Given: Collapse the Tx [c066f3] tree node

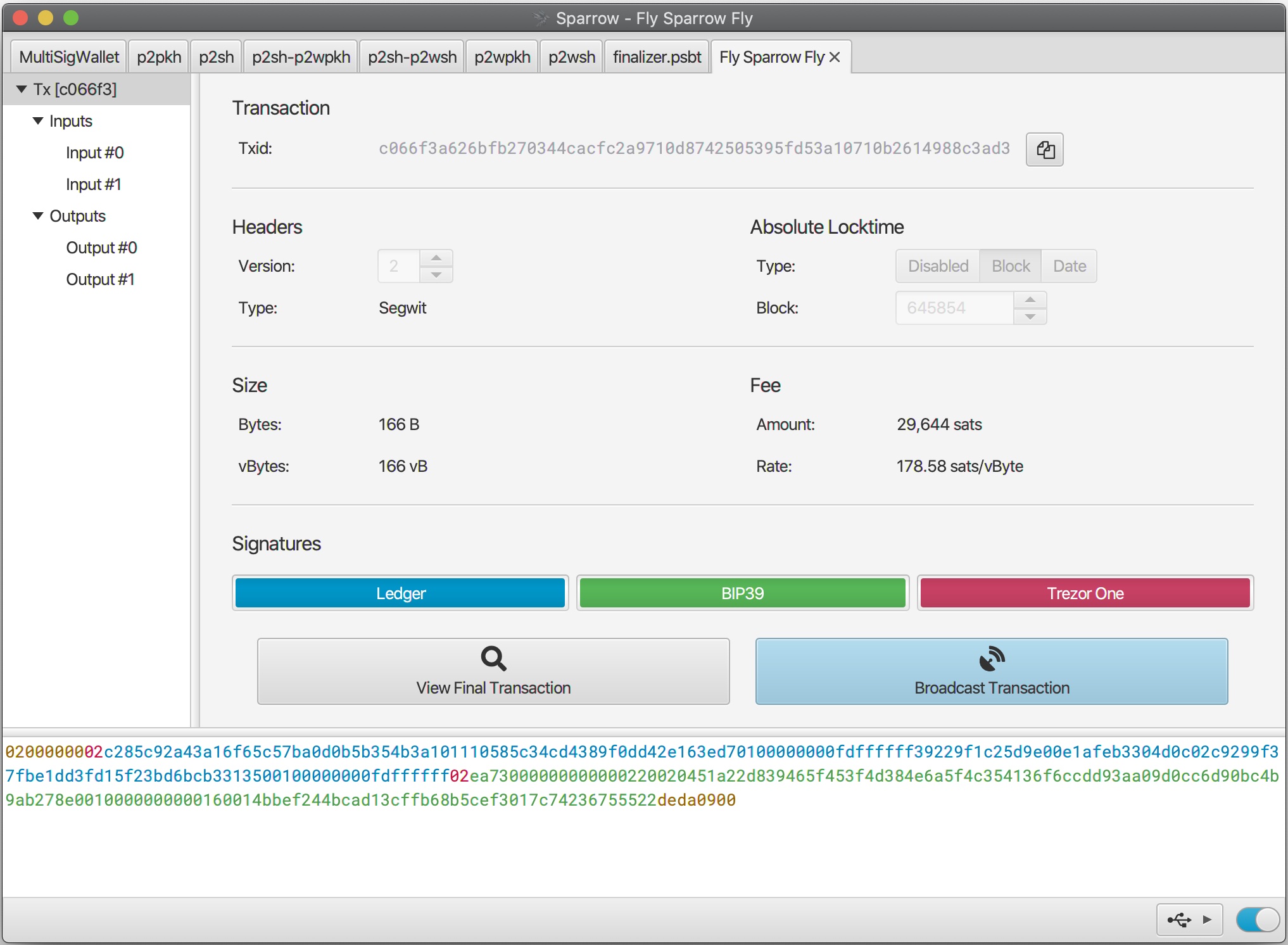Looking at the screenshot, I should (x=22, y=89).
